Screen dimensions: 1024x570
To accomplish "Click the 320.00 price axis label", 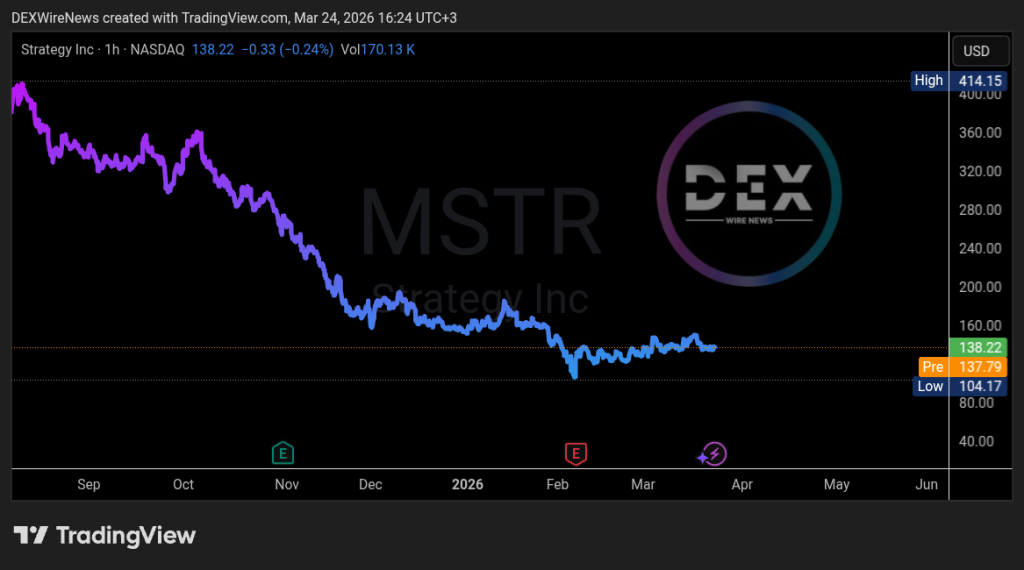I will 980,171.
